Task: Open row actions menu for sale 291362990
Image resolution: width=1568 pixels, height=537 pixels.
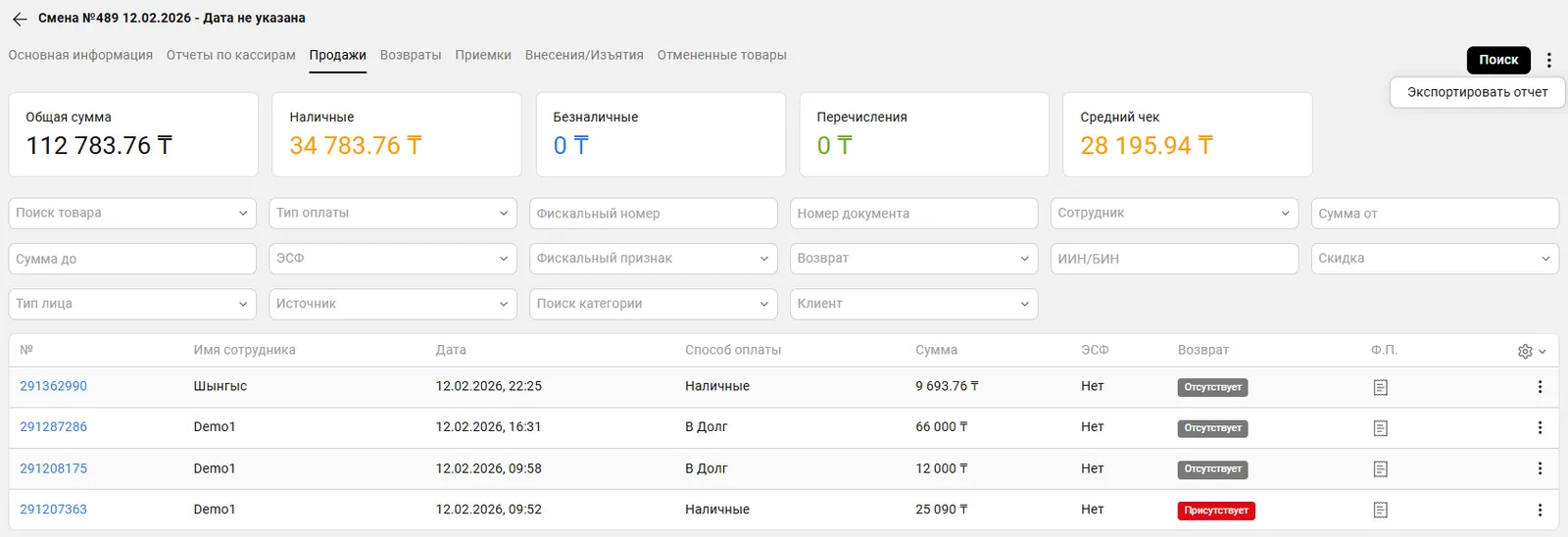Action: pos(1540,387)
